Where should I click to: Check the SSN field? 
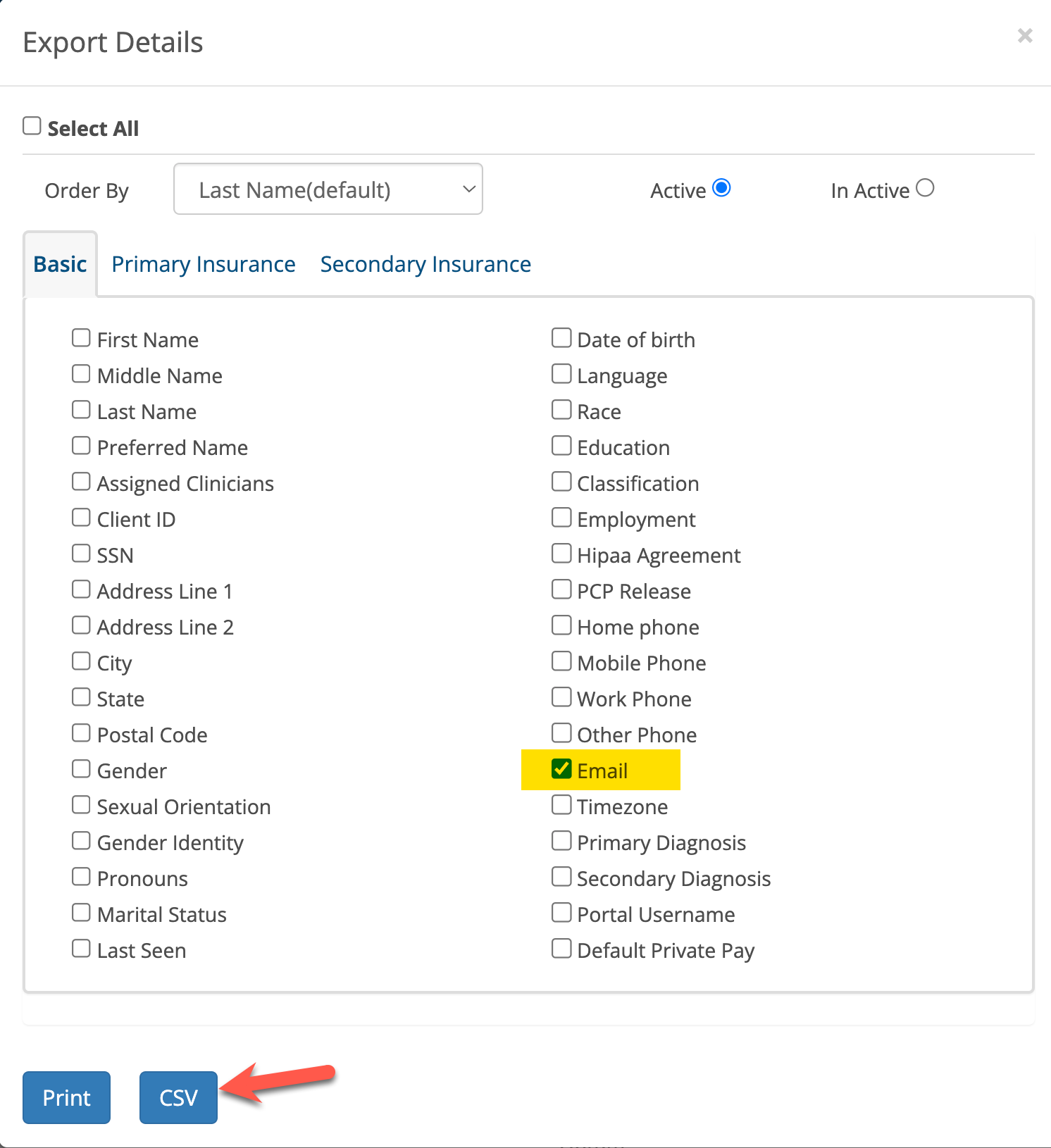81,553
